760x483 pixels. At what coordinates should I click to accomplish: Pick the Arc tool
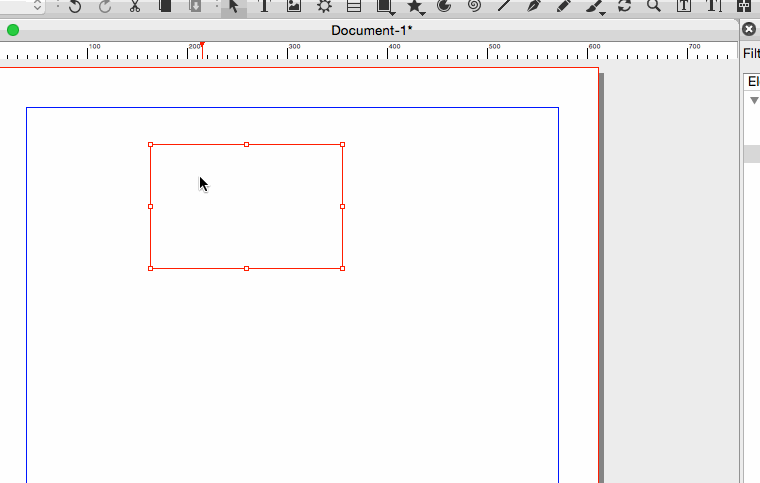click(x=445, y=6)
